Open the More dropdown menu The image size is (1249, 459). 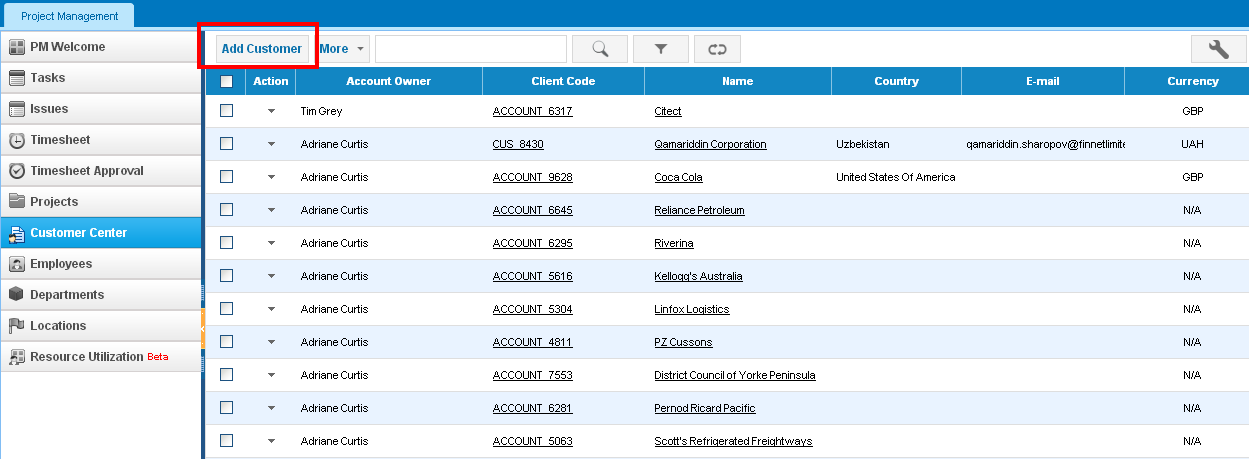click(x=342, y=49)
